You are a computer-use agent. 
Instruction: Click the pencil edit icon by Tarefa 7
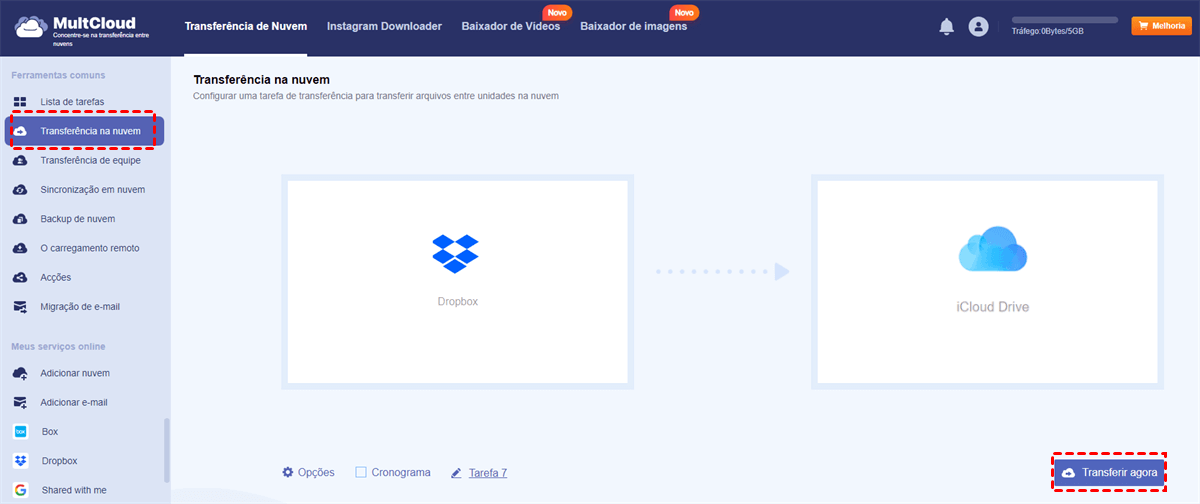(x=456, y=472)
